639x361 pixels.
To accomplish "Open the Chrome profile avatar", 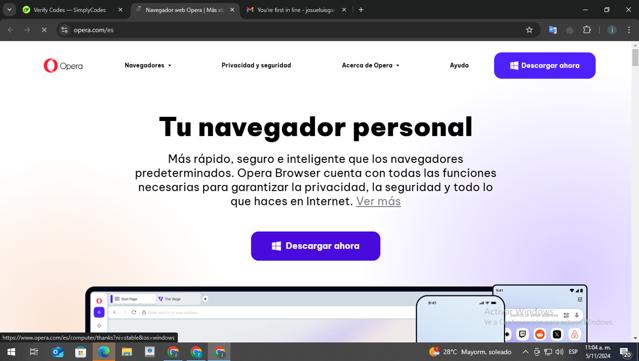I will tap(612, 30).
